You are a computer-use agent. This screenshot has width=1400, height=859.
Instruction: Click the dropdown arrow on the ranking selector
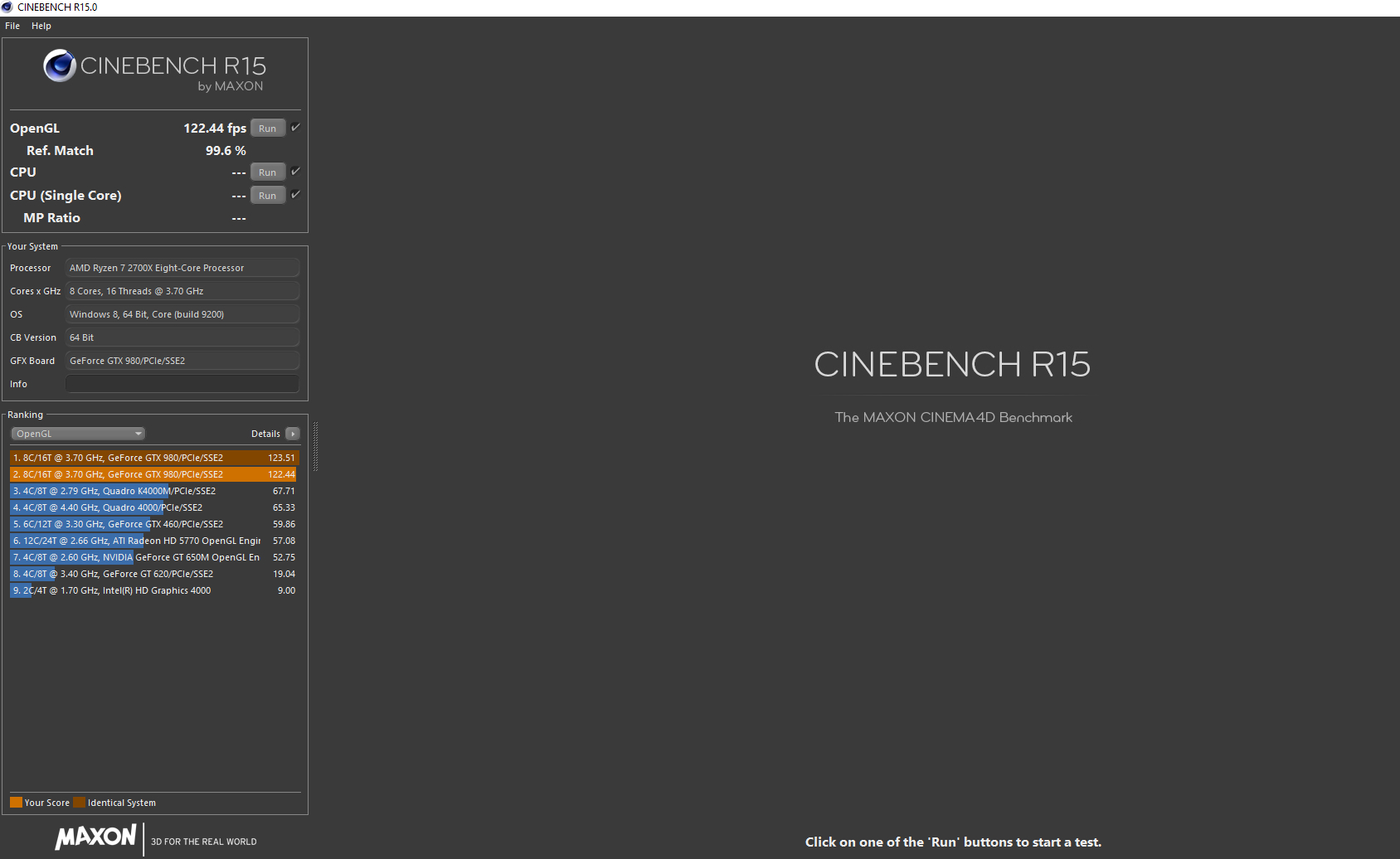tap(137, 433)
